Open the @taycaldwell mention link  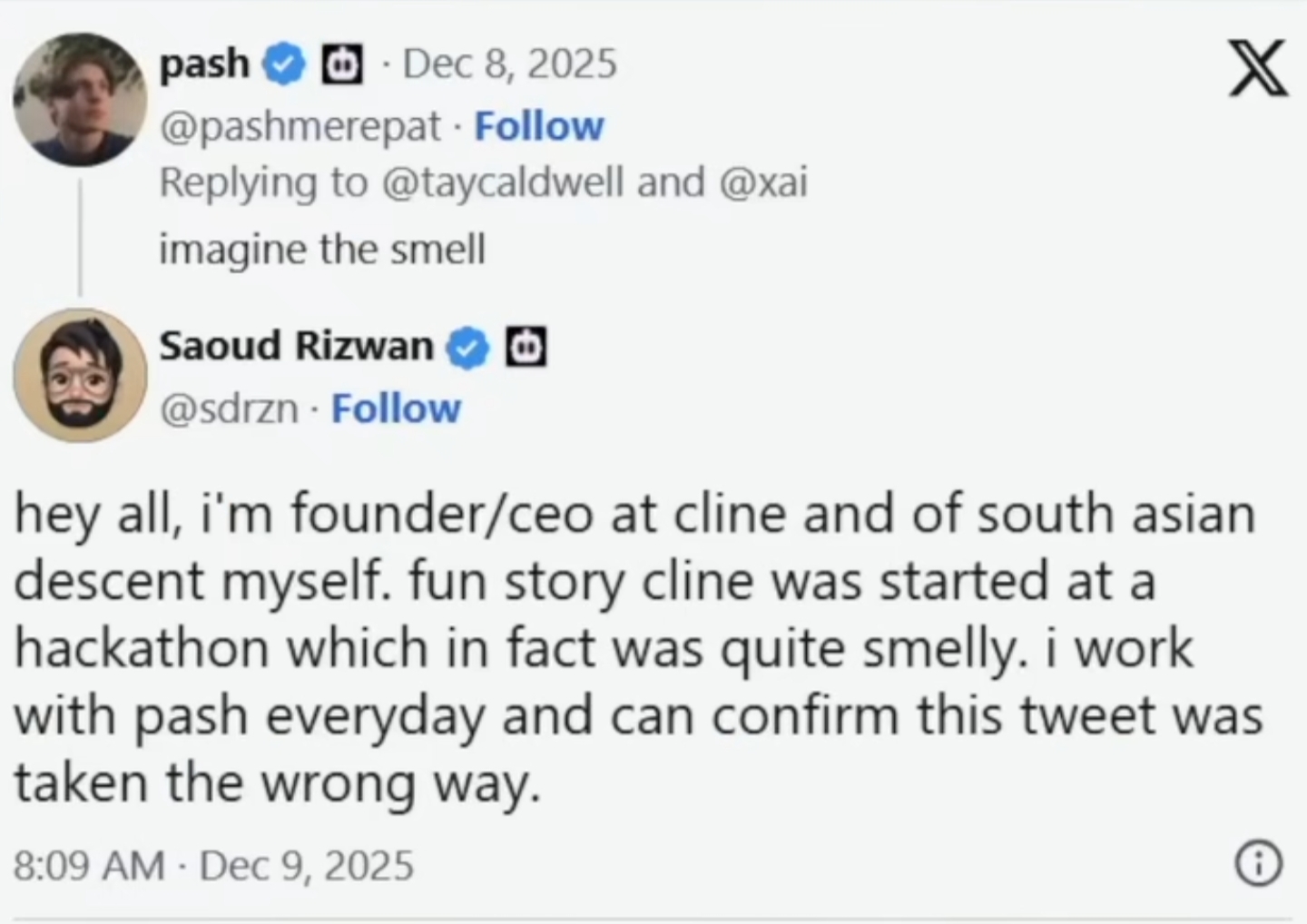[504, 182]
